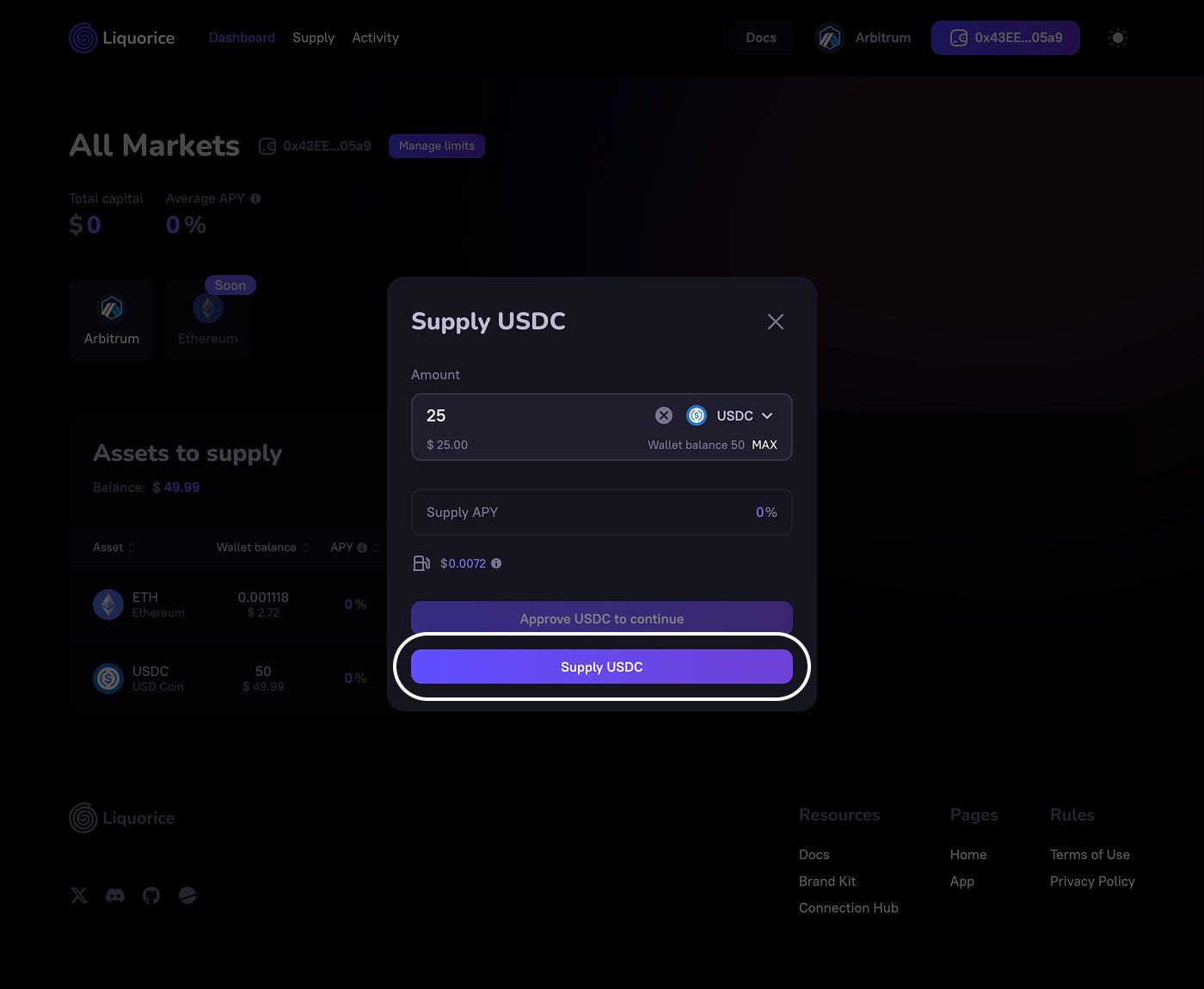The image size is (1204, 989).
Task: Open the Terms of Use link
Action: coord(1090,855)
